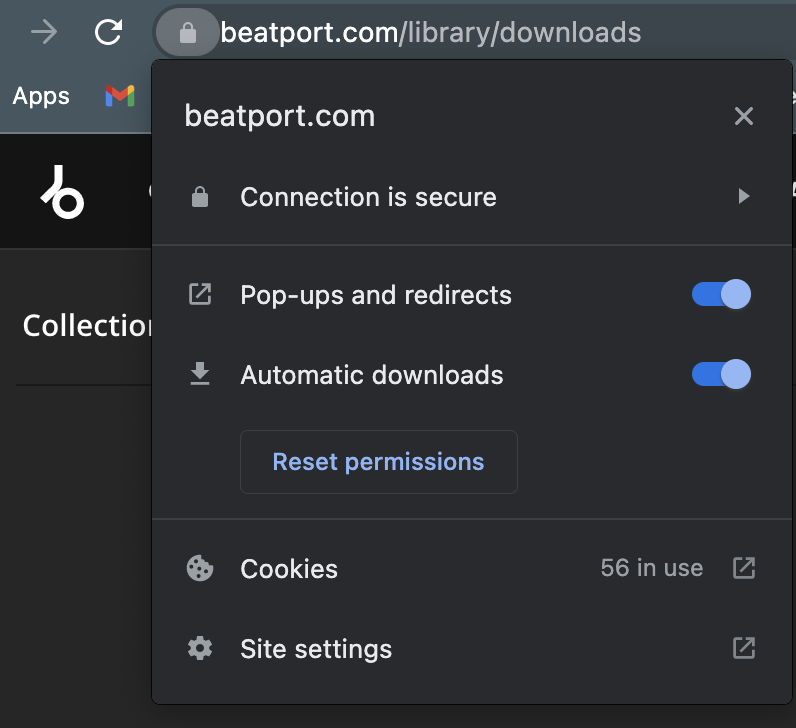
Task: Open the Cookies entry
Action: click(x=472, y=568)
